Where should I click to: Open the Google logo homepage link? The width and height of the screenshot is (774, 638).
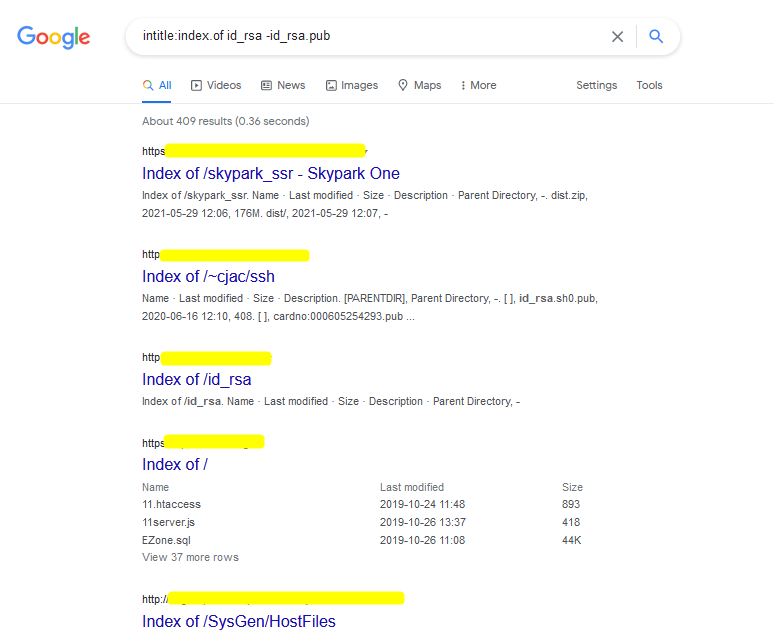(x=53, y=37)
